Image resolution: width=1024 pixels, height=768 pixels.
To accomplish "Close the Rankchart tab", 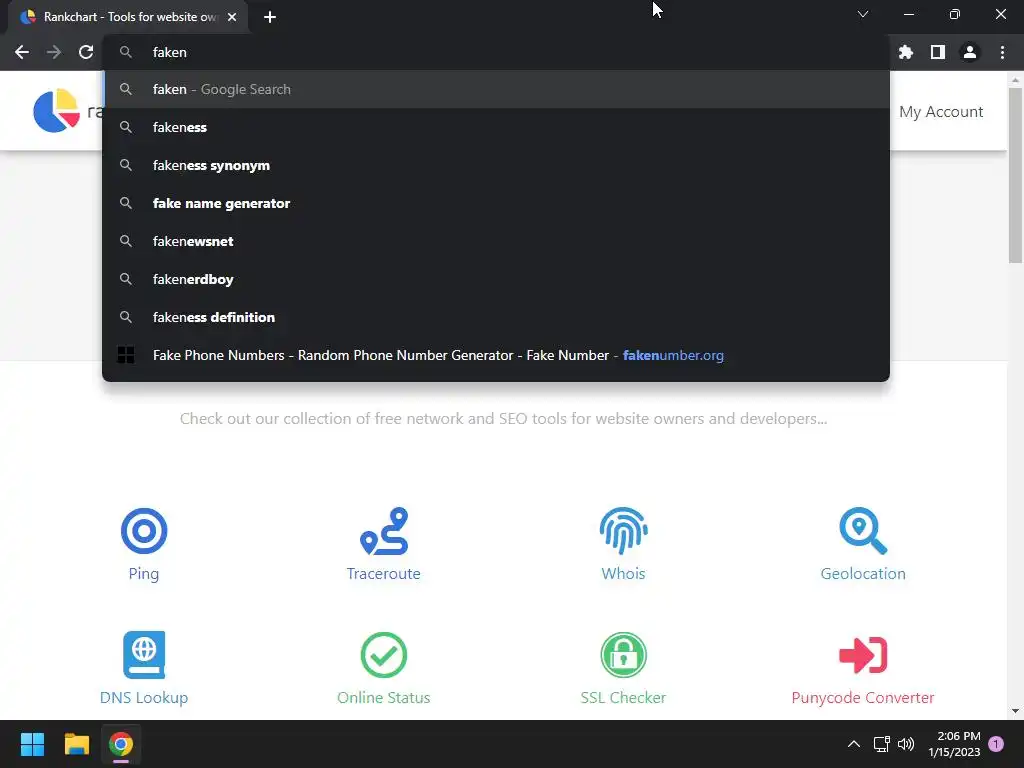I will coord(232,17).
